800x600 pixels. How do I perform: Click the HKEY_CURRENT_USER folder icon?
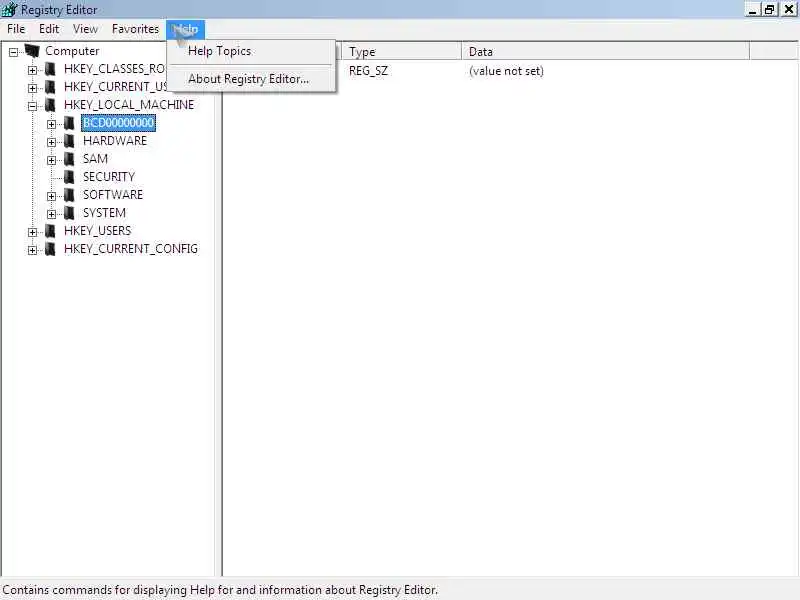click(x=51, y=87)
